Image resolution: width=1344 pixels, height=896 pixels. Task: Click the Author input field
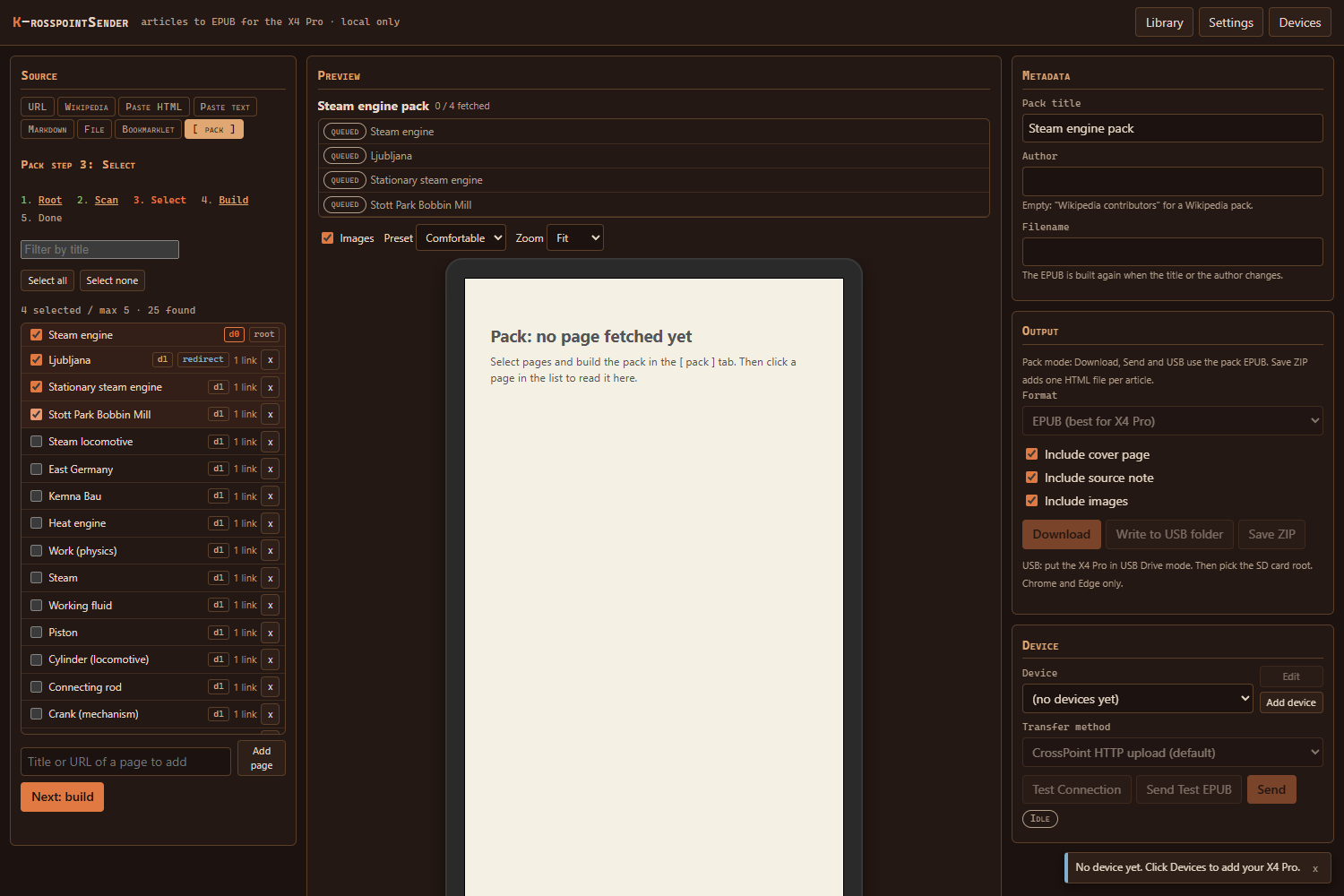pos(1172,181)
